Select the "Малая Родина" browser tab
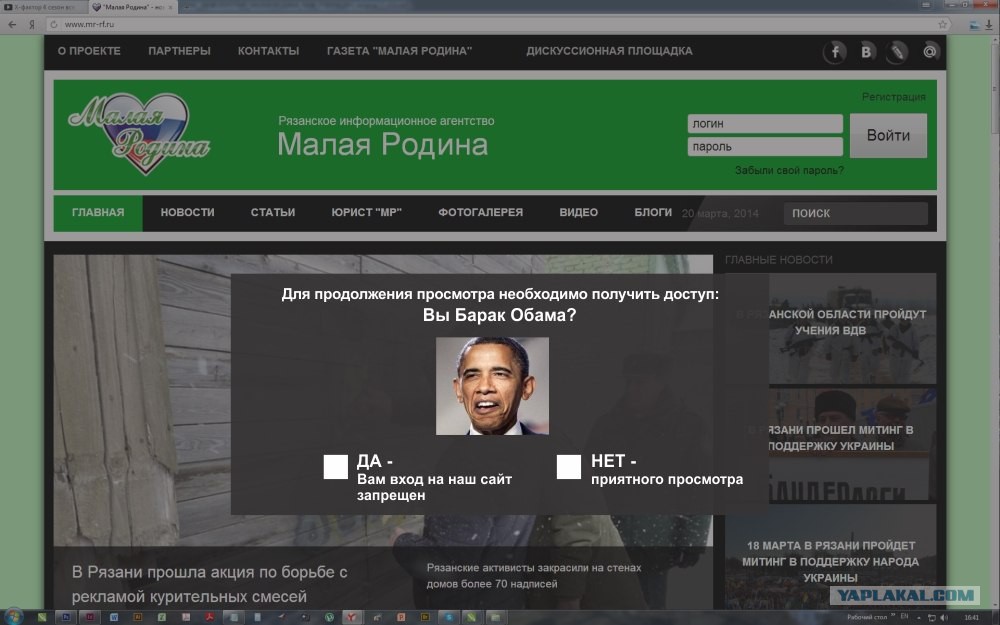Image resolution: width=1000 pixels, height=625 pixels. [x=133, y=7]
